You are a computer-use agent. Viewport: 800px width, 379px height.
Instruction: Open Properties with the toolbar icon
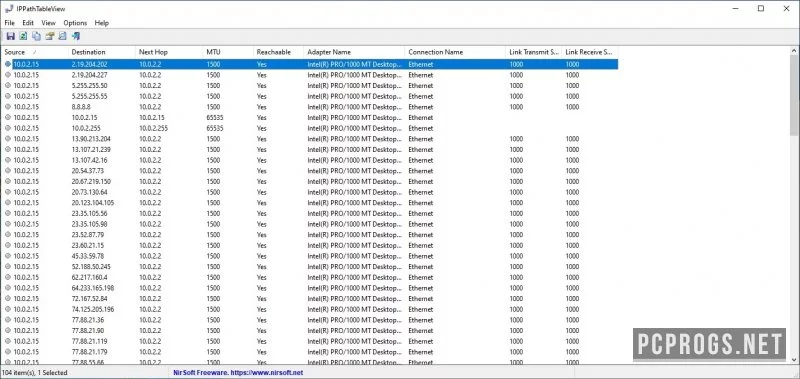coord(49,36)
